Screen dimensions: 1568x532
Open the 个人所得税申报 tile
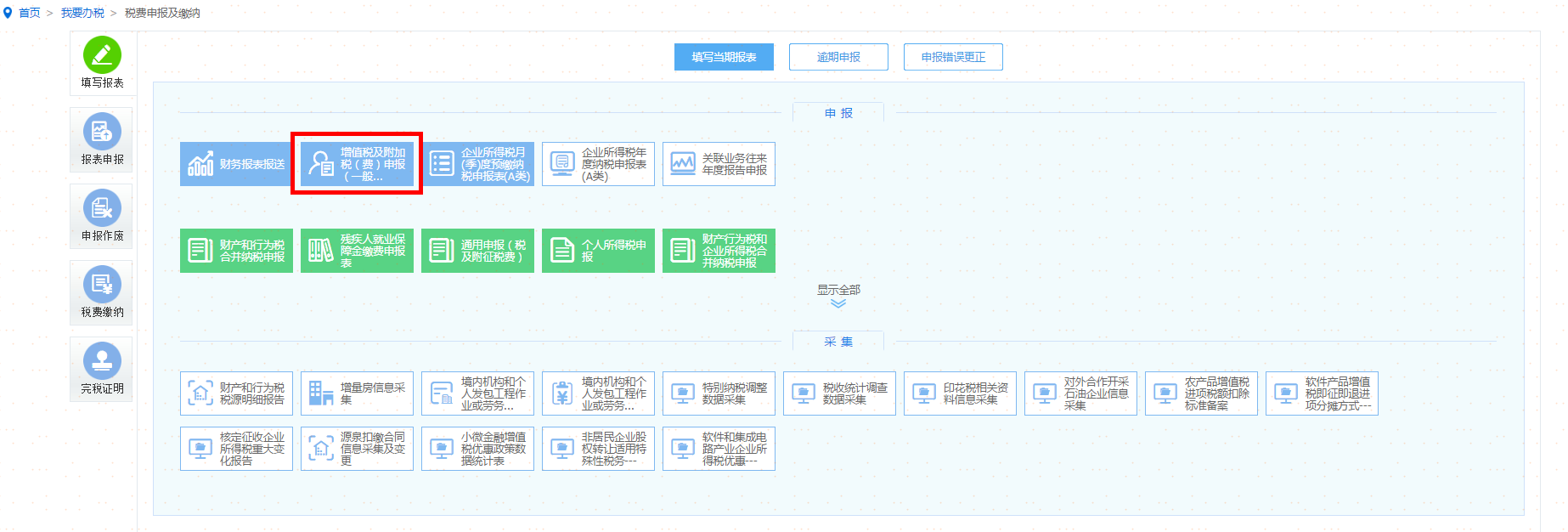[x=598, y=251]
